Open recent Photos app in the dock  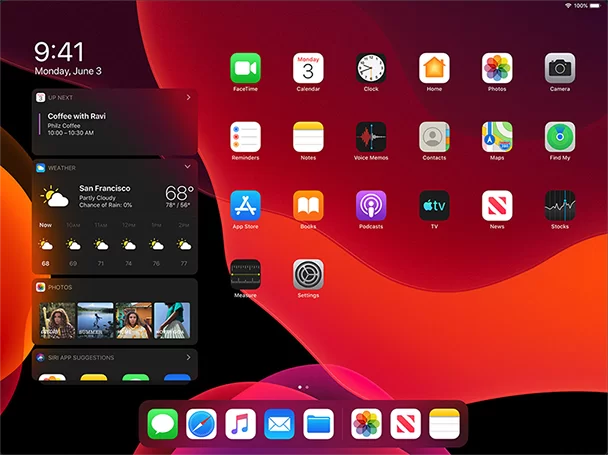pos(366,424)
